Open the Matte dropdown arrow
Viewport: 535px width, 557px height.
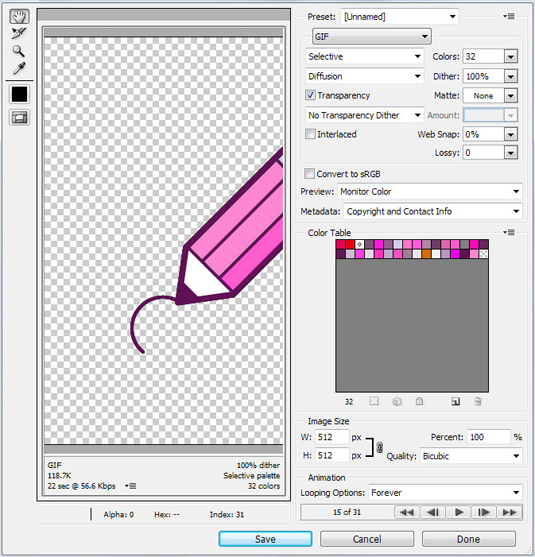(x=510, y=96)
